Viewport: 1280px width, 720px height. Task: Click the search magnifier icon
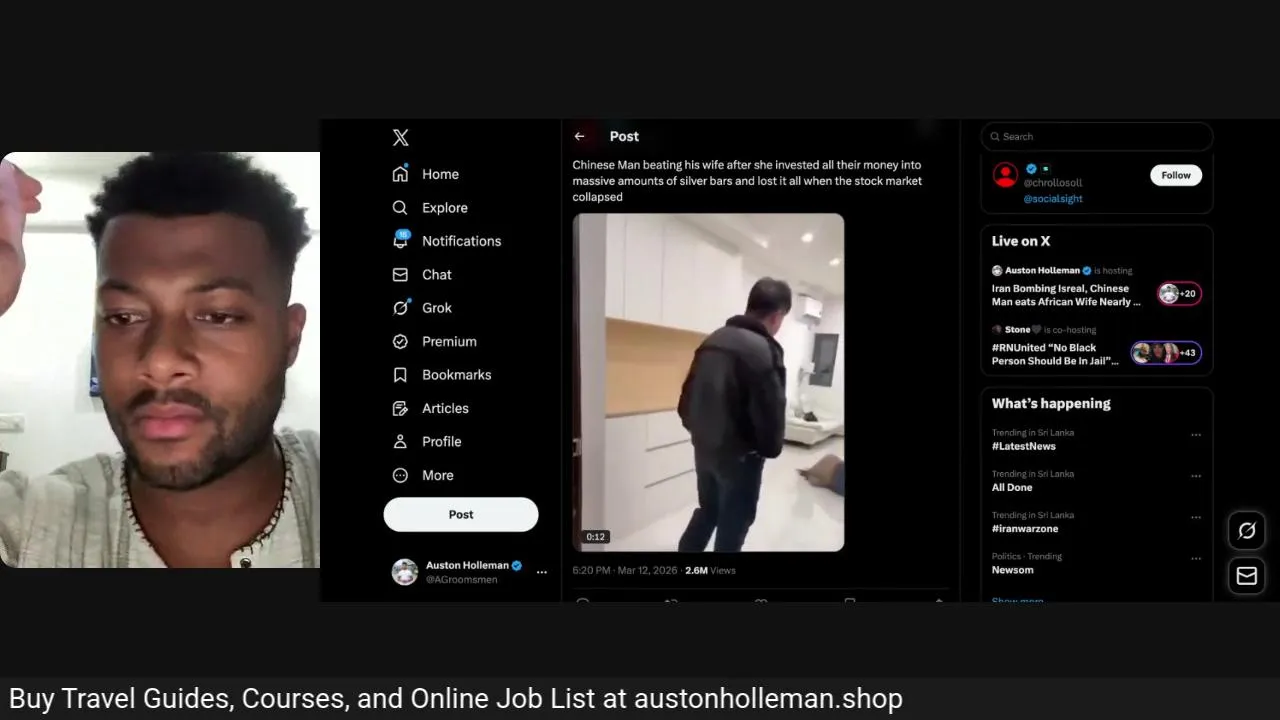click(x=995, y=136)
